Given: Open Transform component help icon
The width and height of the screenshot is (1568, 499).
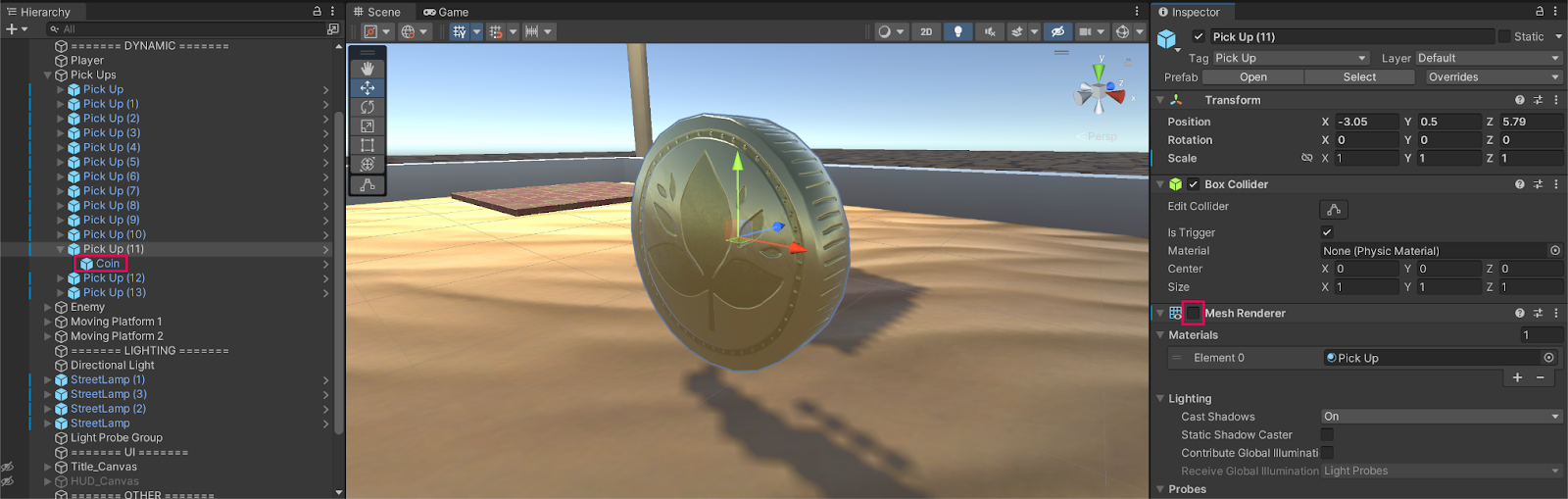Looking at the screenshot, I should [1520, 100].
